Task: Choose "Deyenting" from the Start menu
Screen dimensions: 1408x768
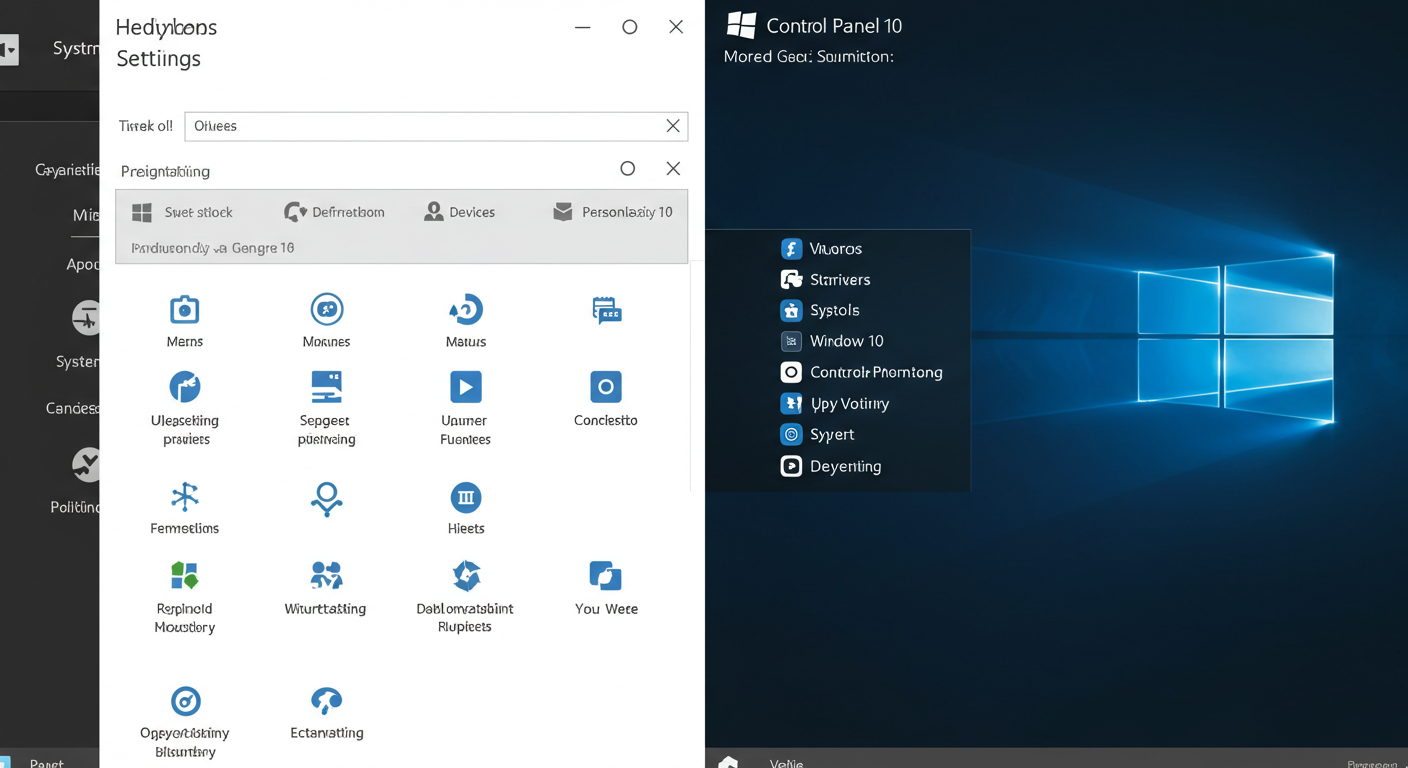Action: click(791, 466)
